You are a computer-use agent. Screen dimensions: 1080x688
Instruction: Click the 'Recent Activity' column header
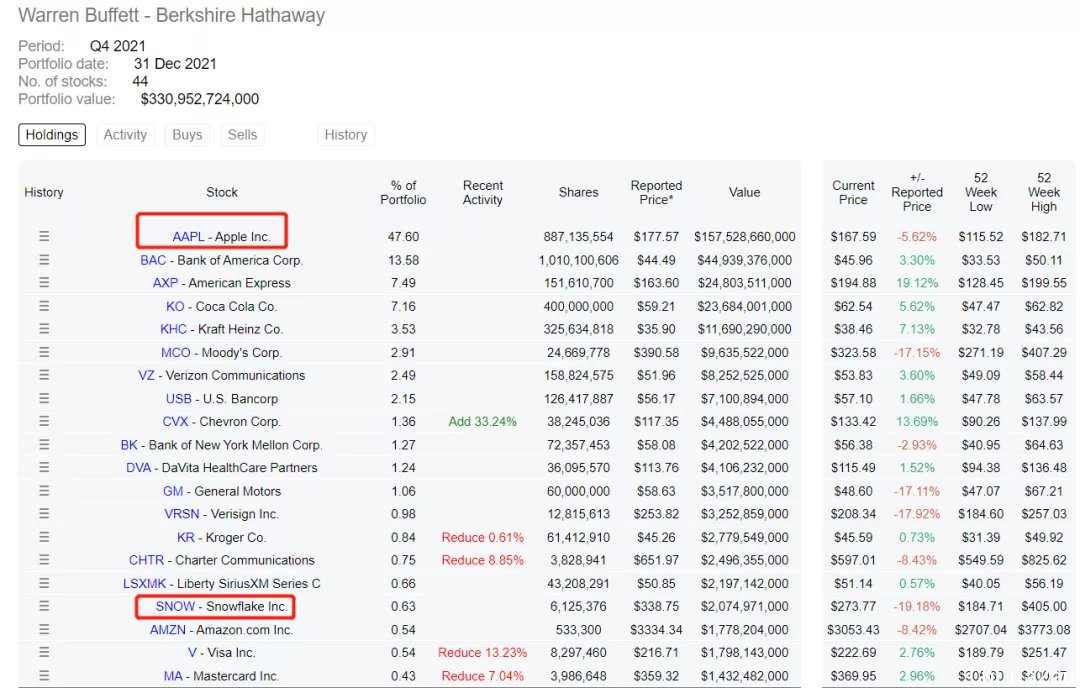point(483,192)
